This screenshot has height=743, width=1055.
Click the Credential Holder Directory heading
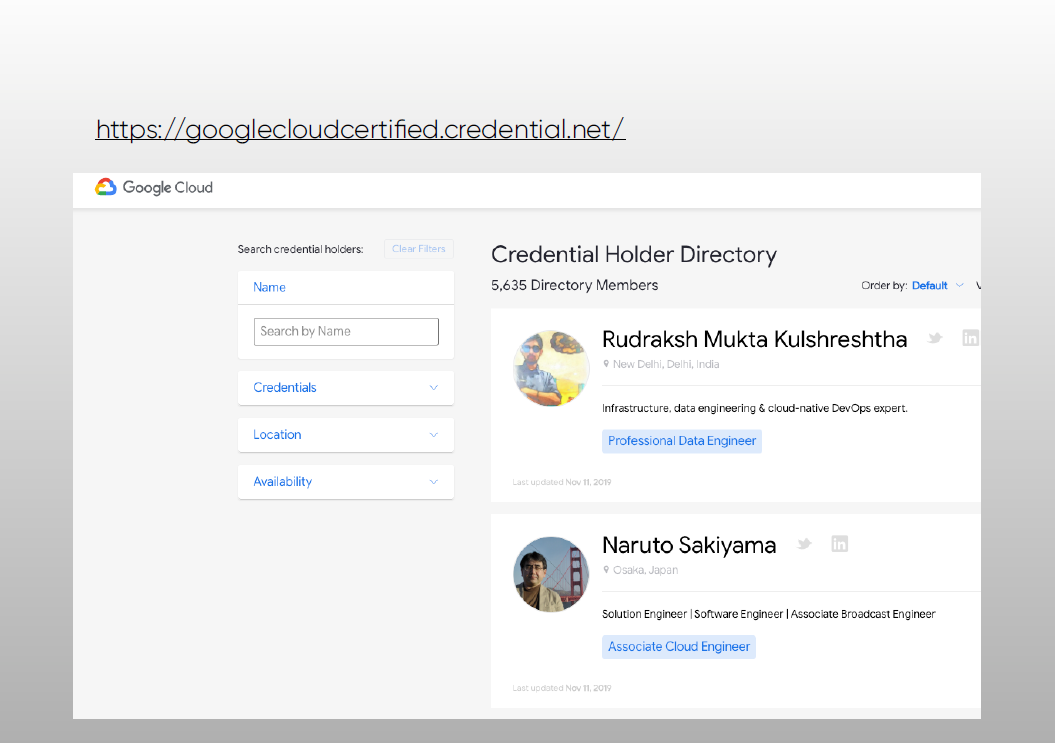634,254
